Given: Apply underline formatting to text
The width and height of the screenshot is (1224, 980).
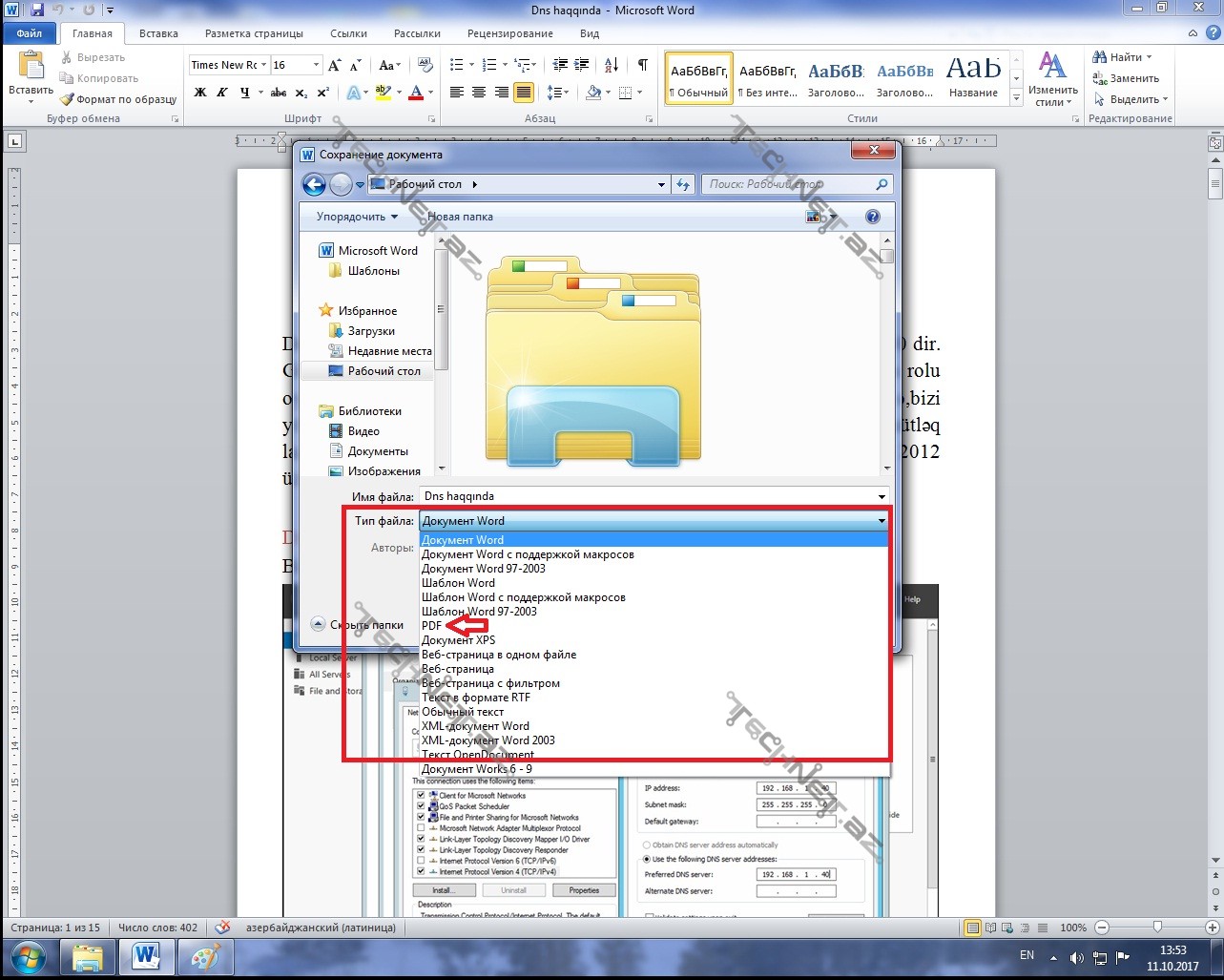Looking at the screenshot, I should pyautogui.click(x=245, y=93).
